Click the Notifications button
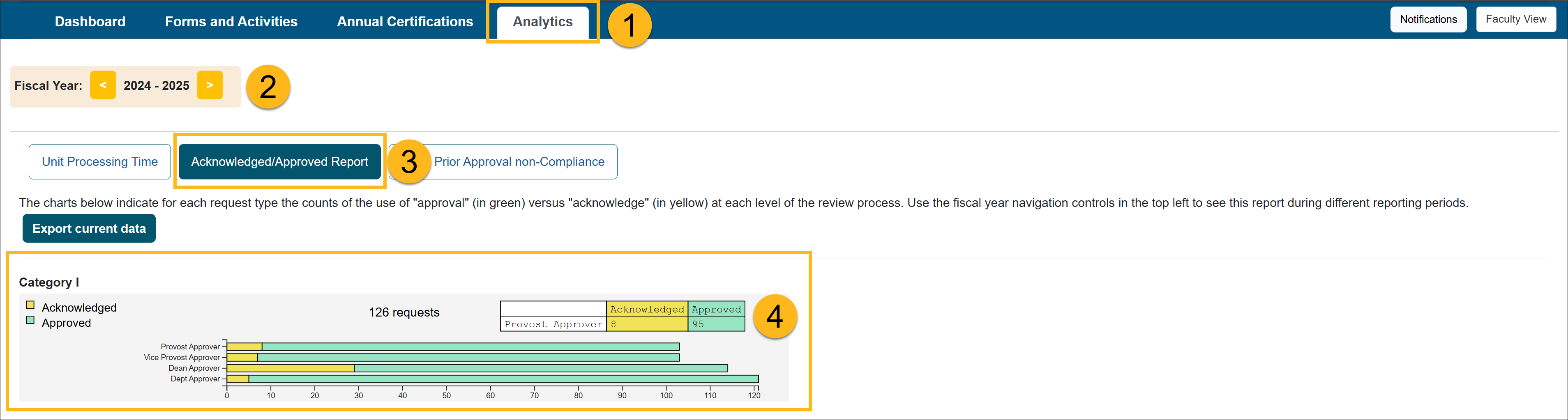Image resolution: width=1568 pixels, height=420 pixels. 1427,19
